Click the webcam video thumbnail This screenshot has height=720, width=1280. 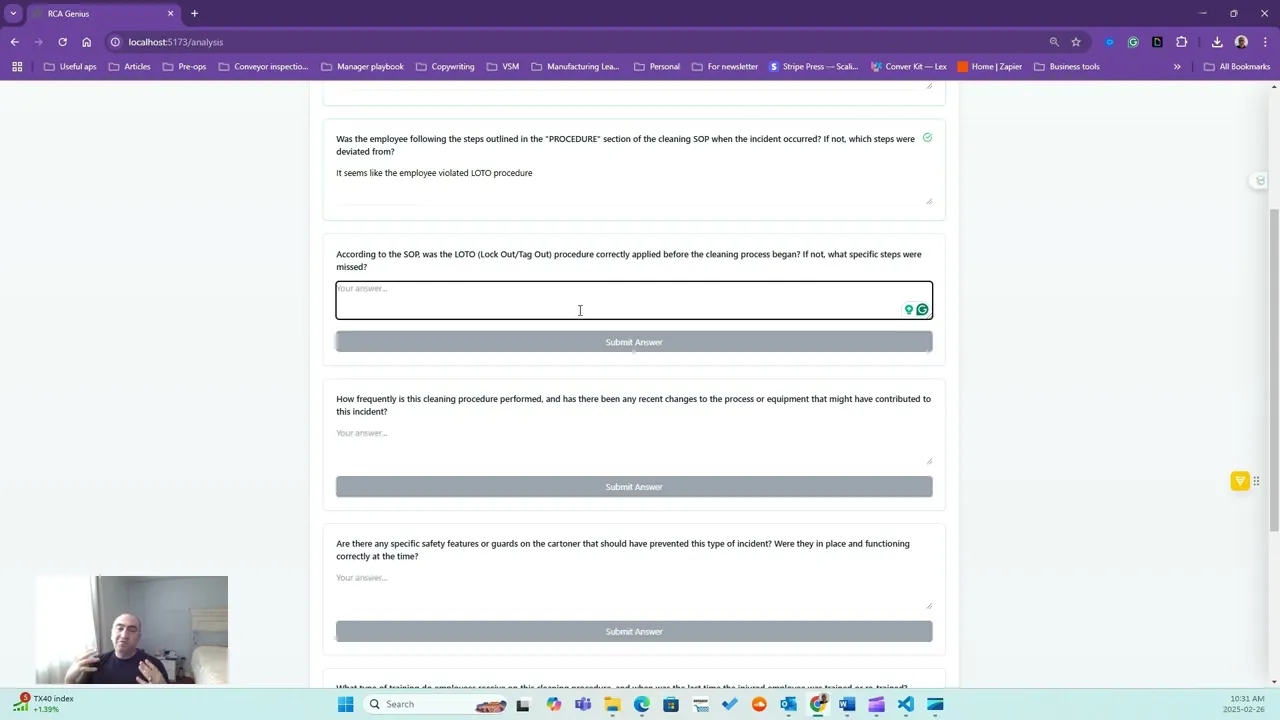tap(132, 630)
